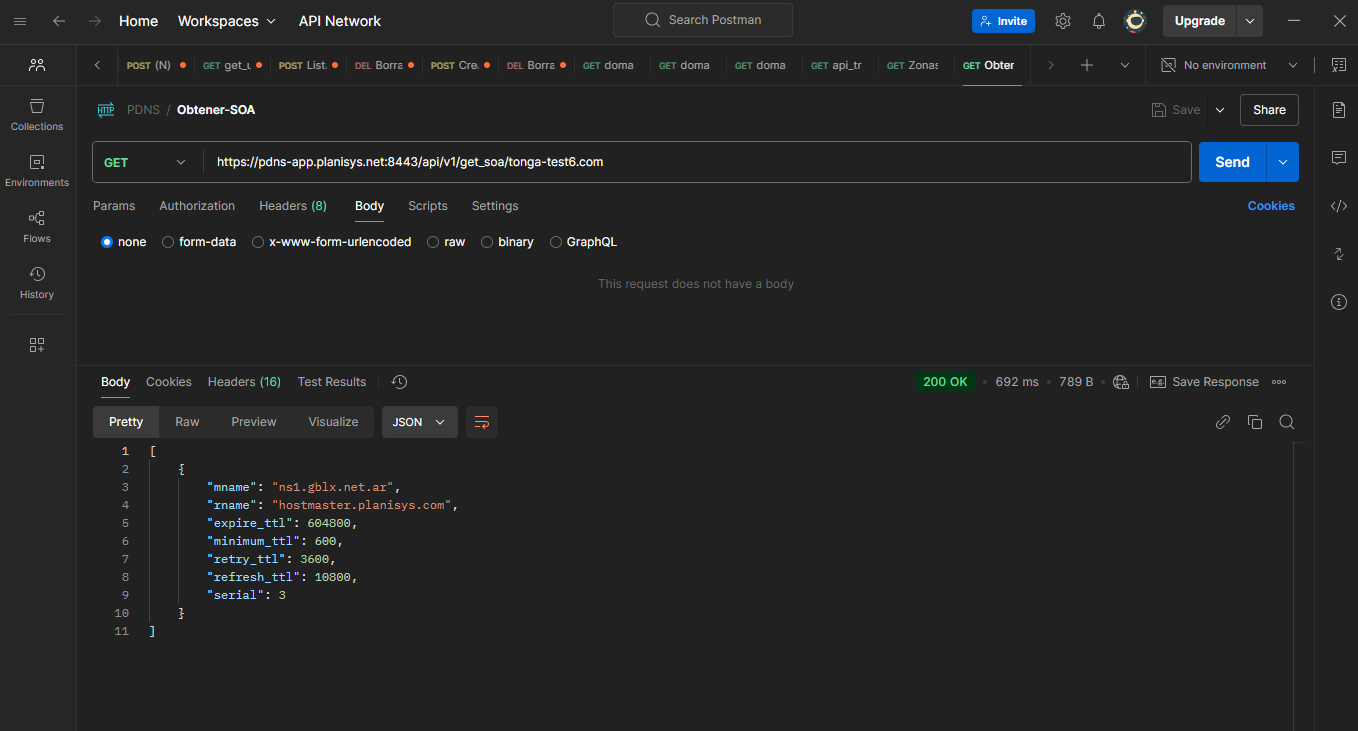Click the Invite button

pos(1003,21)
